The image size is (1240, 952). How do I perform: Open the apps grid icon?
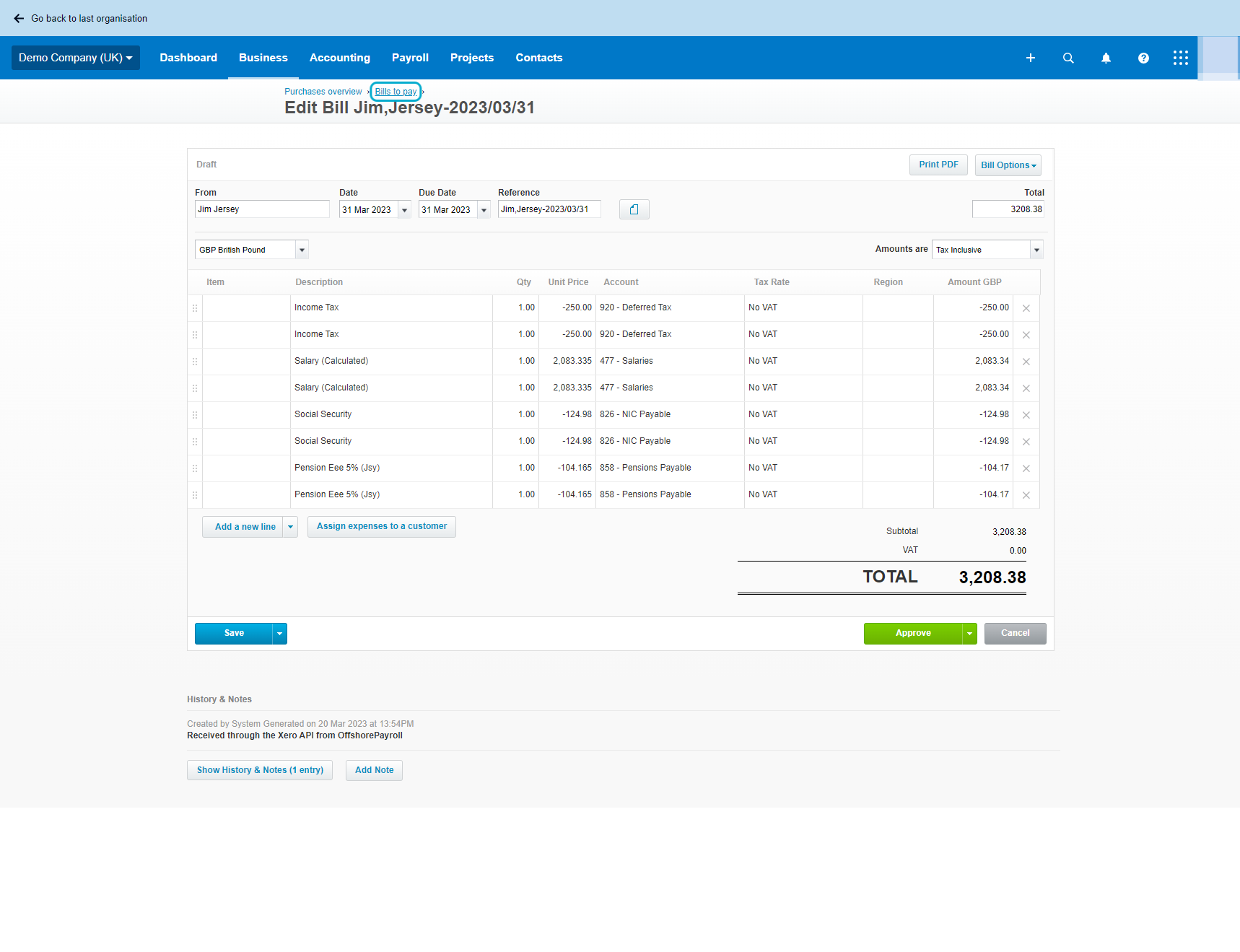[1181, 58]
